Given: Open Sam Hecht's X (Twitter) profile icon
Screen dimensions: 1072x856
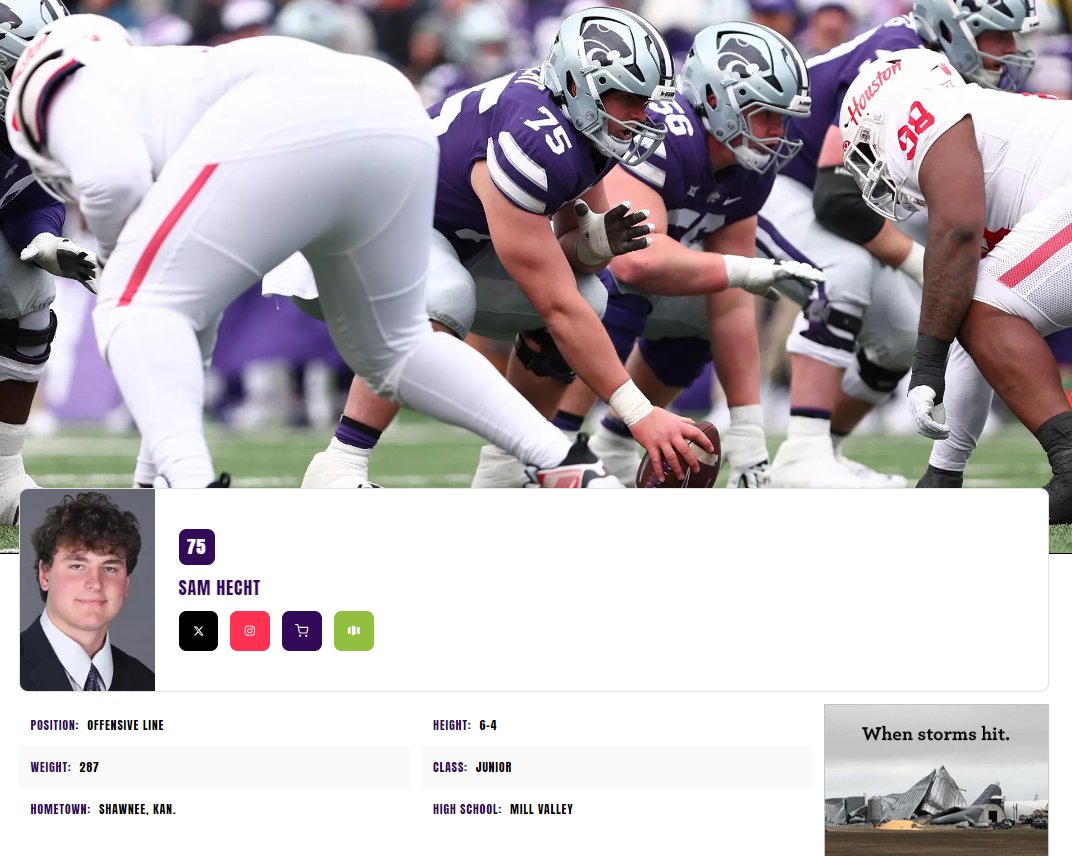Looking at the screenshot, I should click(x=198, y=630).
